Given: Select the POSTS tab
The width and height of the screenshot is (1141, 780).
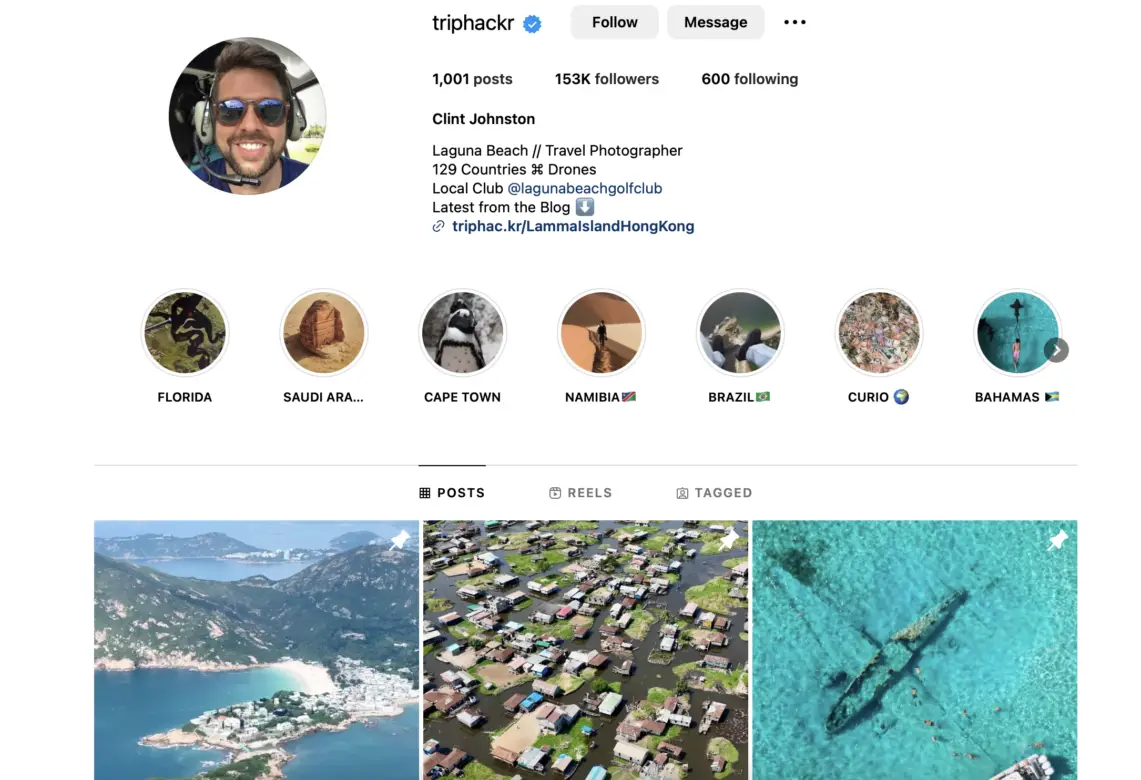Looking at the screenshot, I should pos(452,493).
